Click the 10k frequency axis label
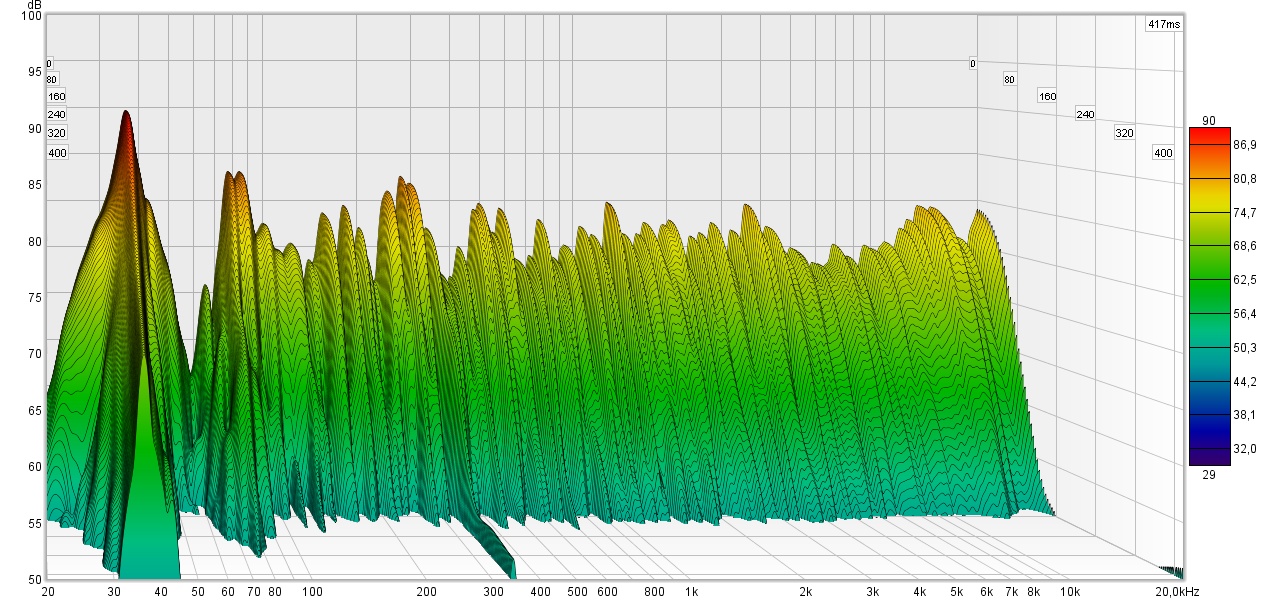The width and height of the screenshot is (1265, 601). (1070, 592)
